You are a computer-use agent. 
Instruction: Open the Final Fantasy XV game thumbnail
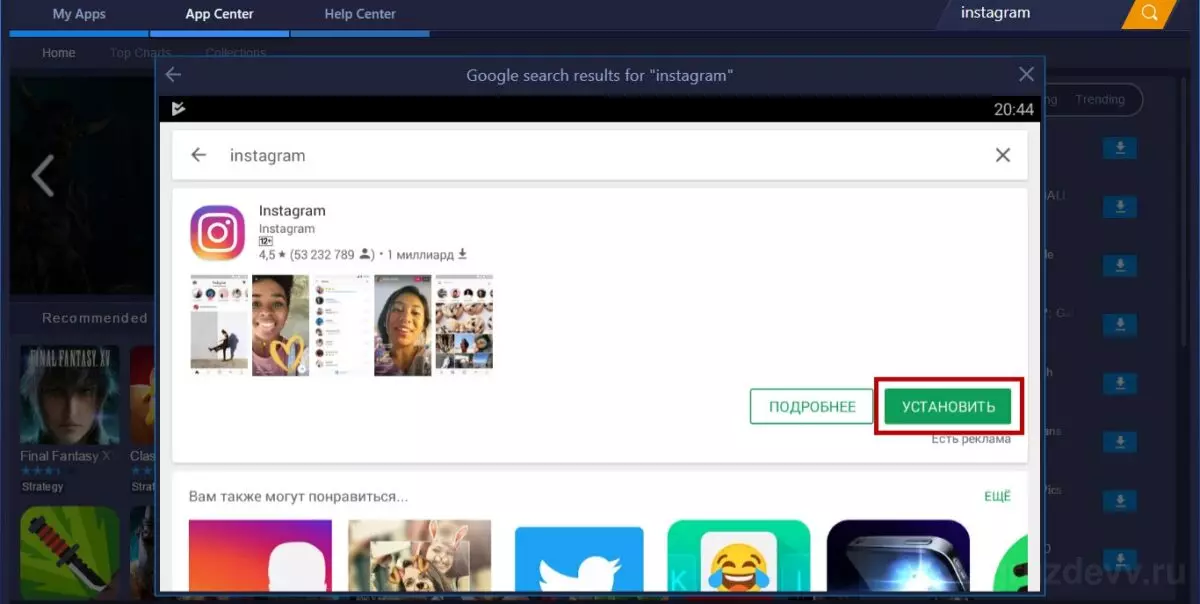[70, 395]
